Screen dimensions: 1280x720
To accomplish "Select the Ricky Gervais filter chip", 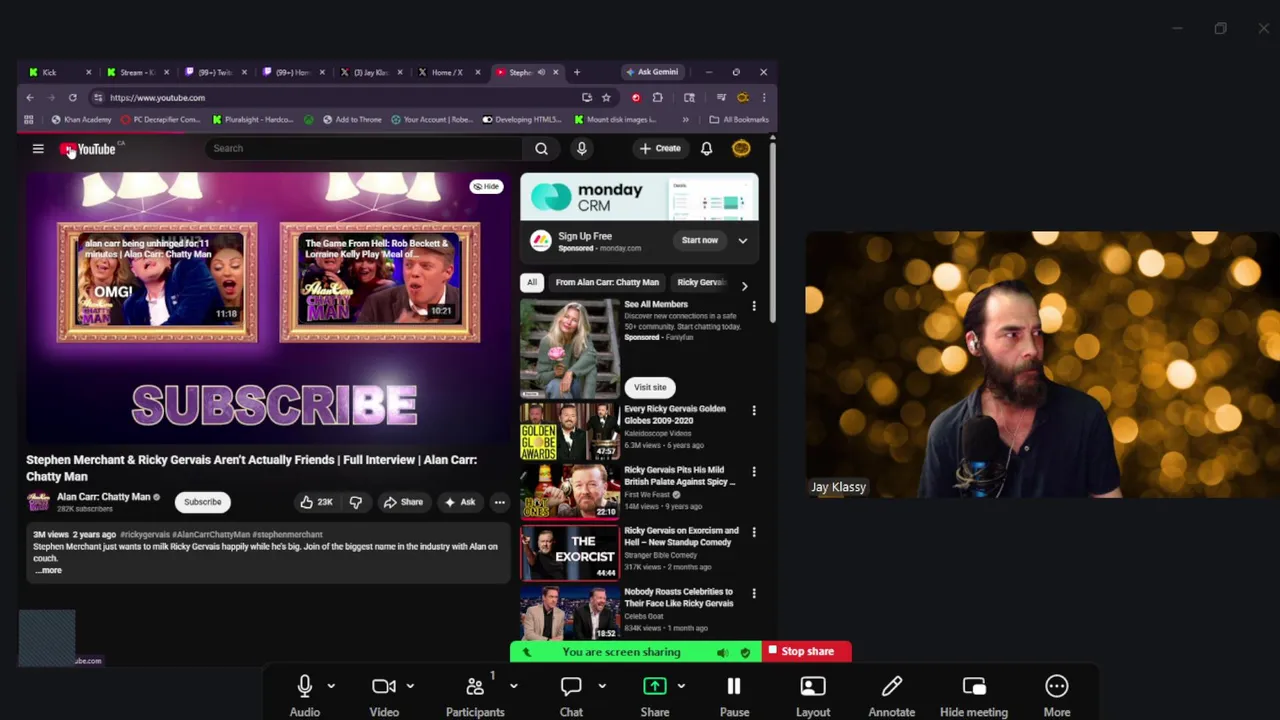I will 700,283.
